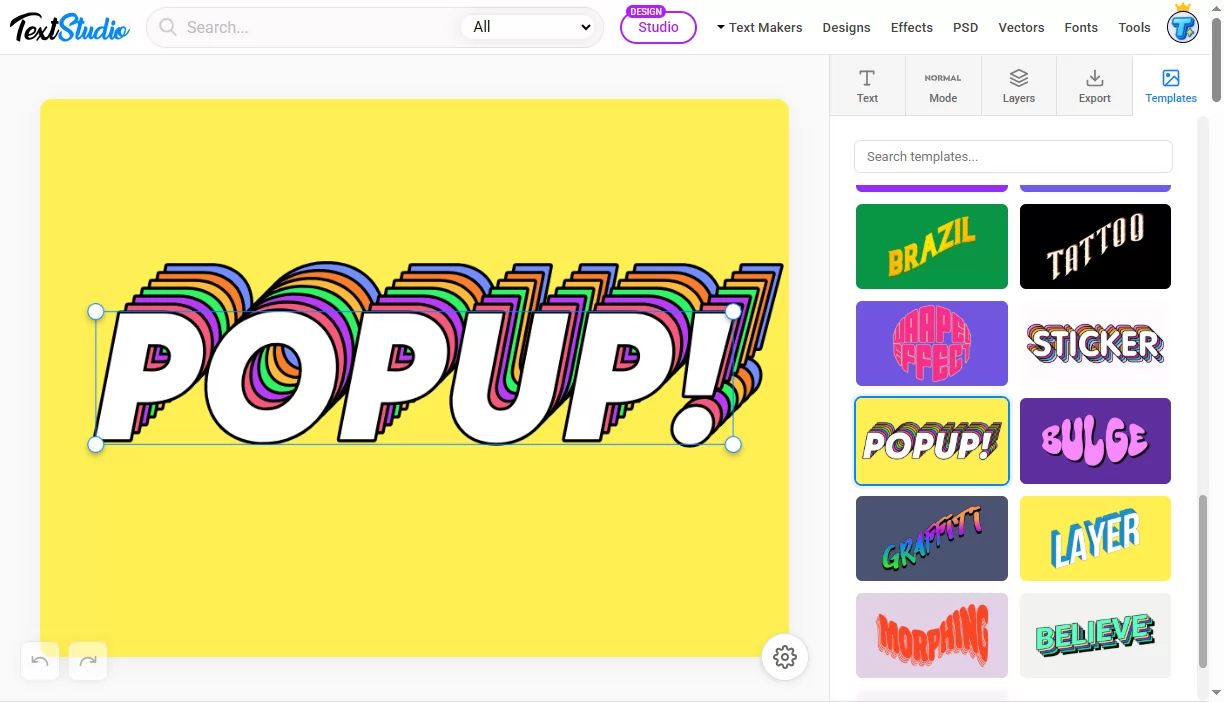This screenshot has height=702, width=1224.
Task: Choose the GRAFFITI template thumbnail
Action: click(x=932, y=538)
